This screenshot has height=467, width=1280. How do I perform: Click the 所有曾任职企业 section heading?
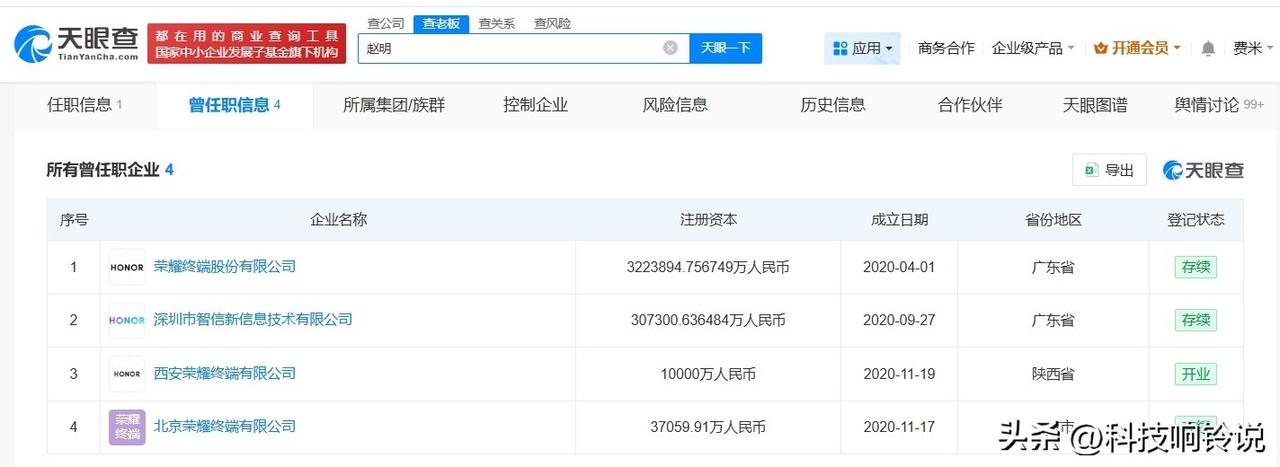coord(102,170)
